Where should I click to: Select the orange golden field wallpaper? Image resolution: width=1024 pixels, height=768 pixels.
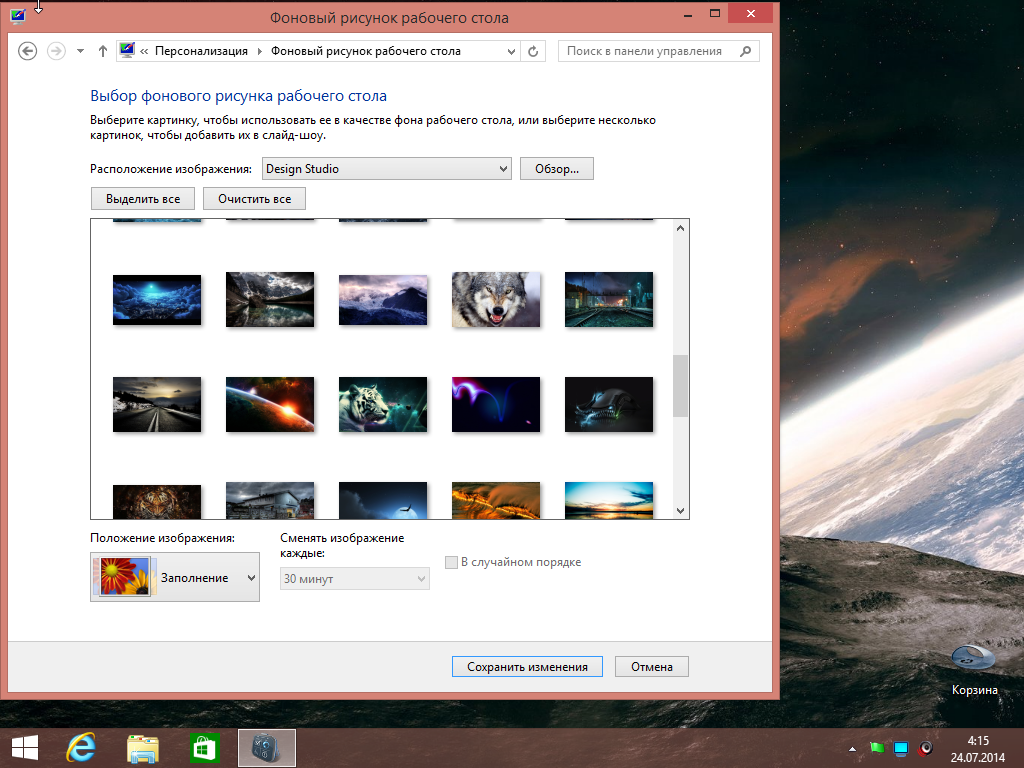(x=496, y=500)
